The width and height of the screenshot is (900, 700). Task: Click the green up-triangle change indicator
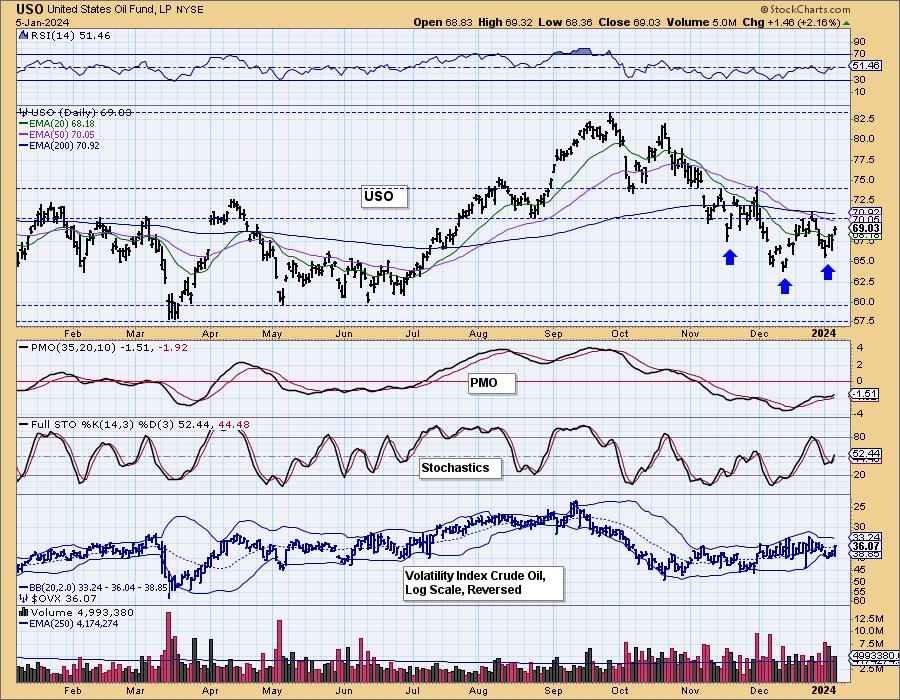pyautogui.click(x=847, y=23)
